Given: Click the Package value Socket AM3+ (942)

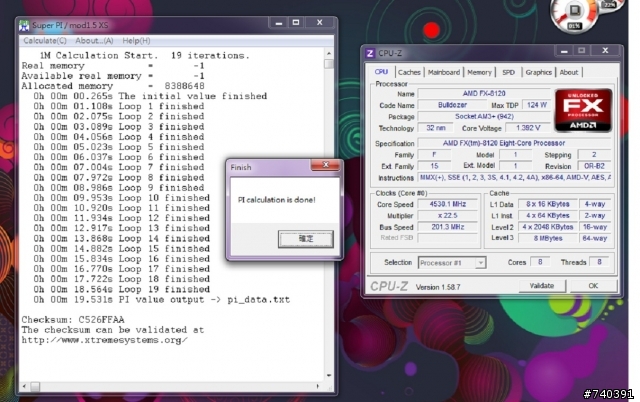Looking at the screenshot, I should coord(484,116).
